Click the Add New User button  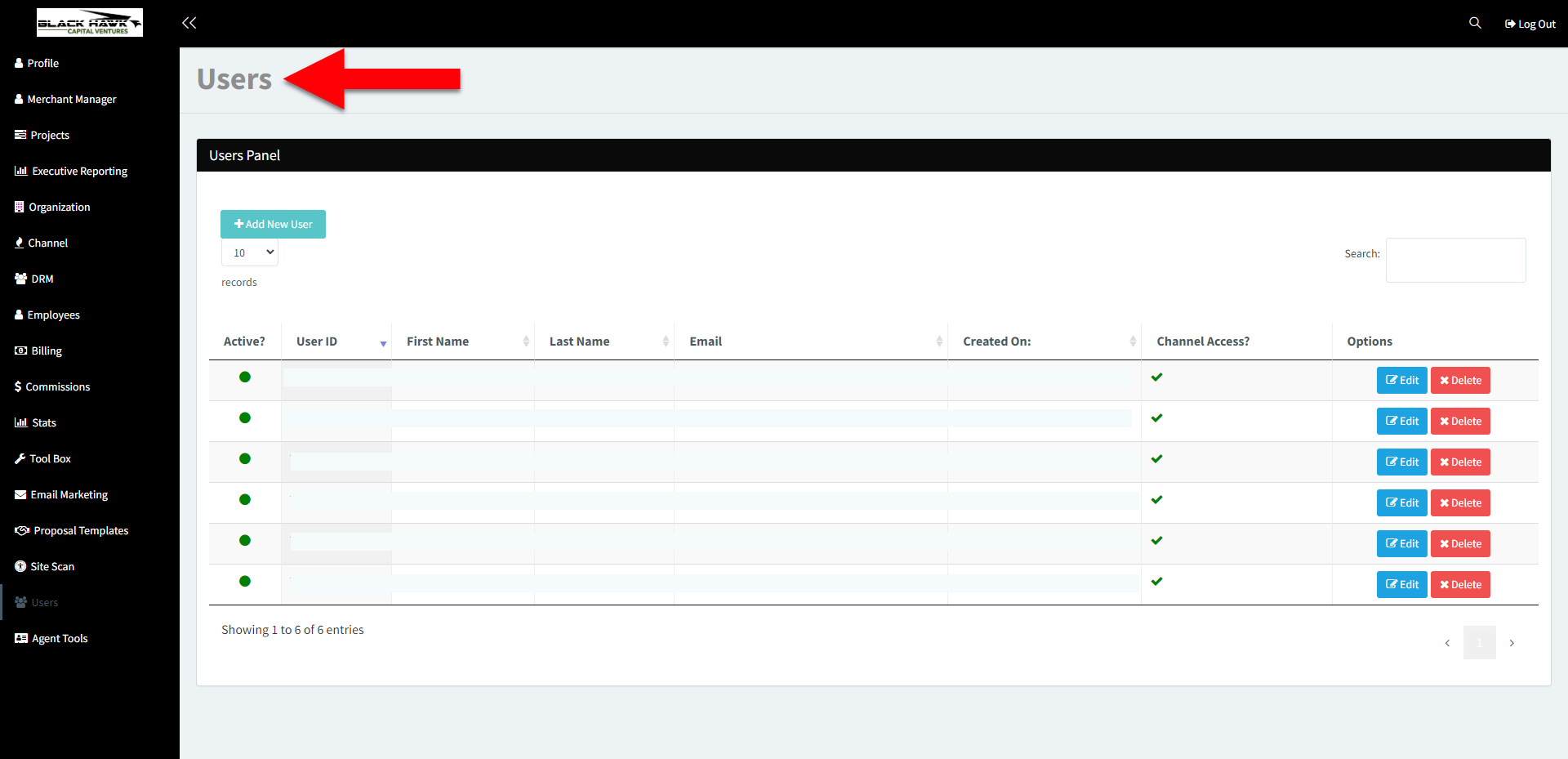(273, 224)
